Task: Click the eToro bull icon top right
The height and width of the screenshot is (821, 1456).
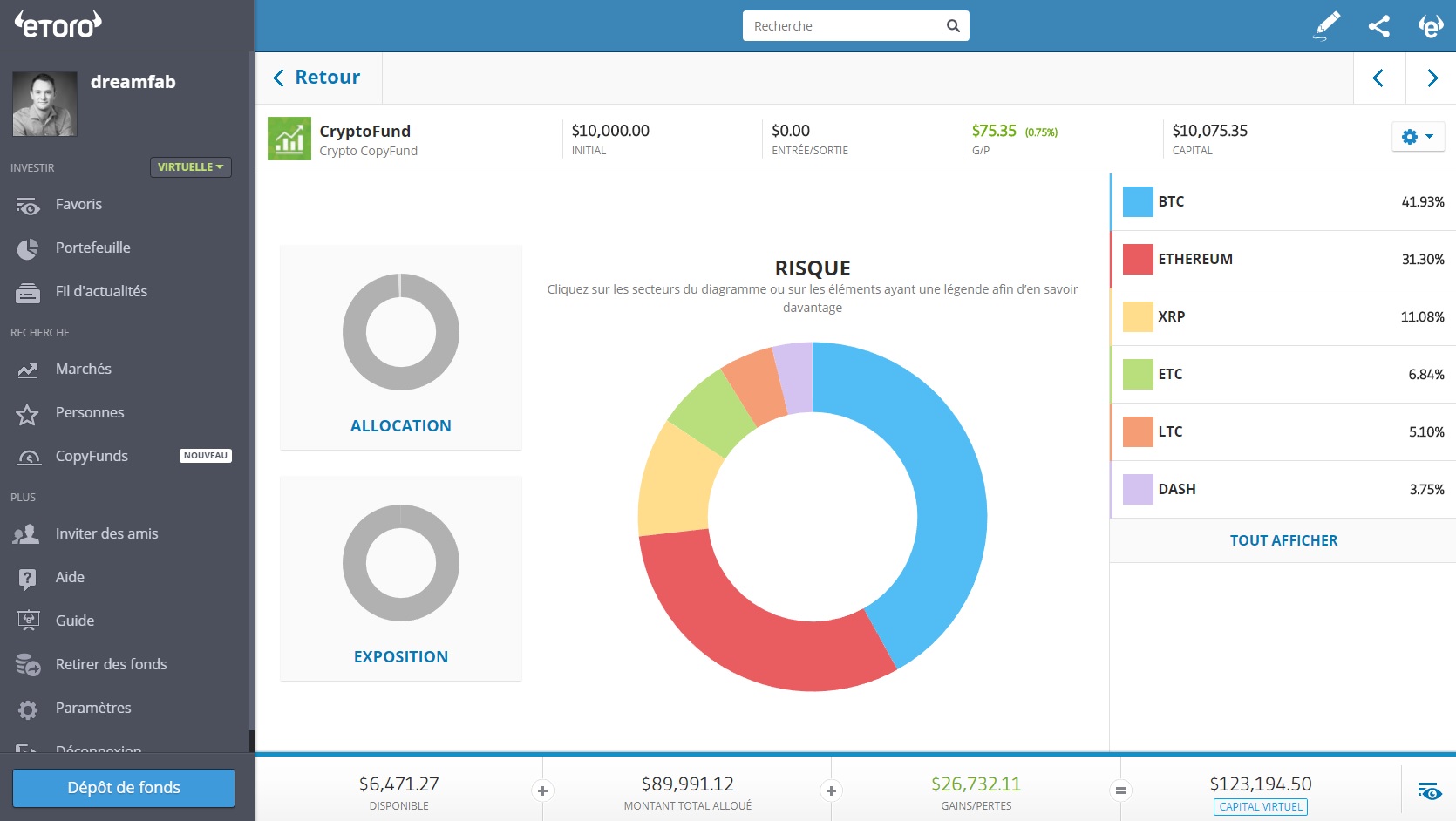Action: click(x=1430, y=26)
